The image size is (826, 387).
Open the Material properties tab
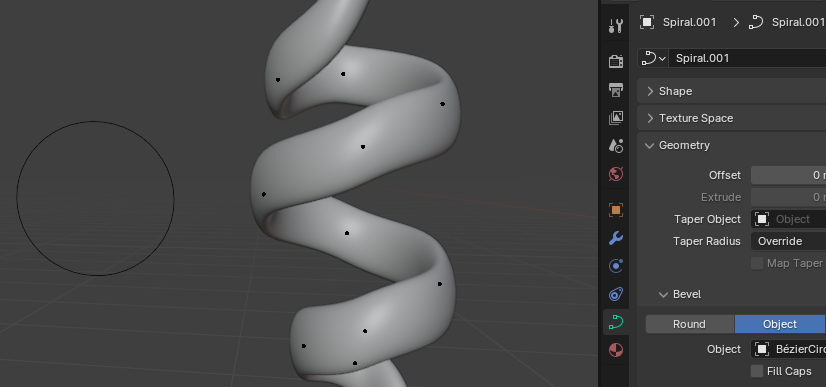(615, 350)
